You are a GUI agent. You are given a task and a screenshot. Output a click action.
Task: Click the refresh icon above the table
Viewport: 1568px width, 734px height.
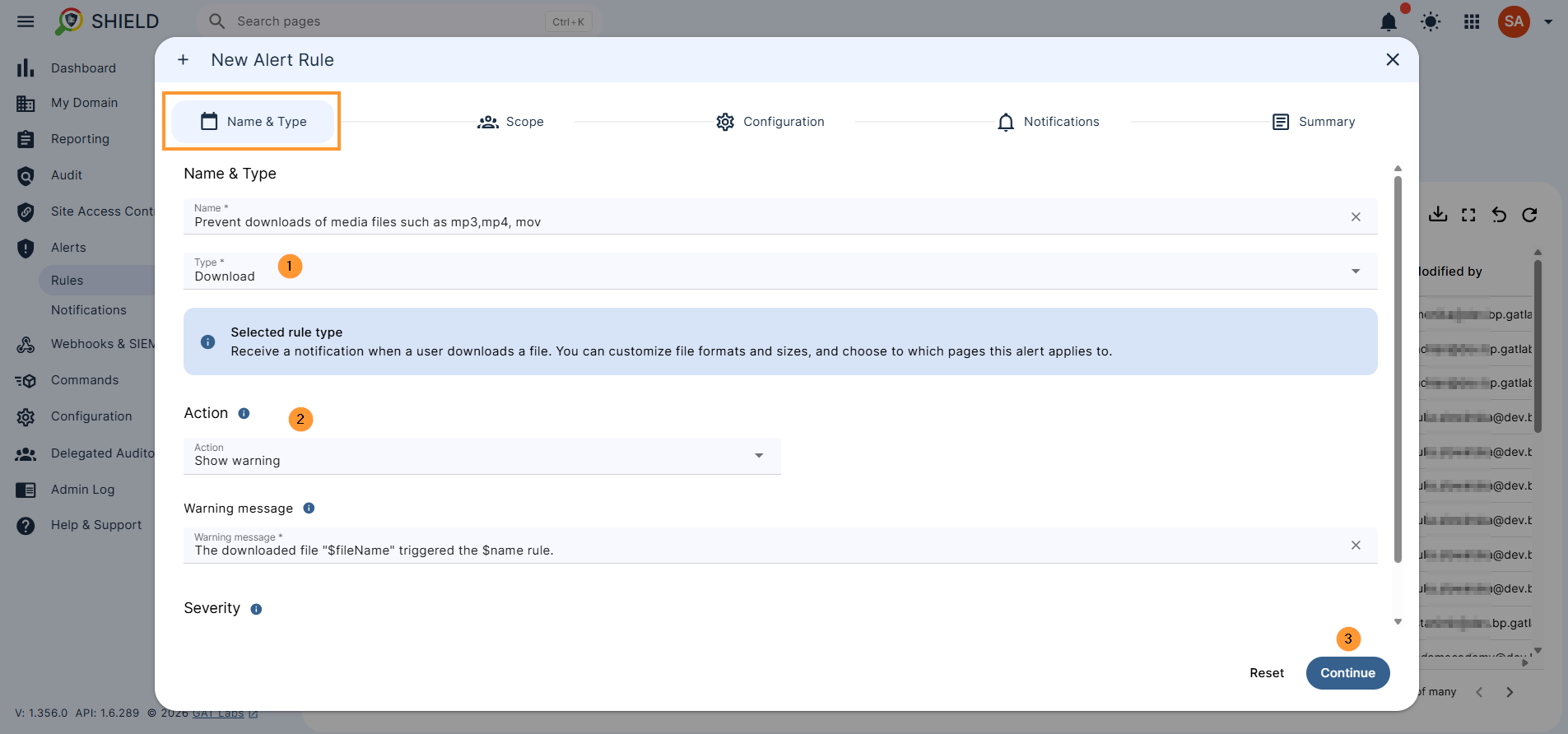[1529, 215]
